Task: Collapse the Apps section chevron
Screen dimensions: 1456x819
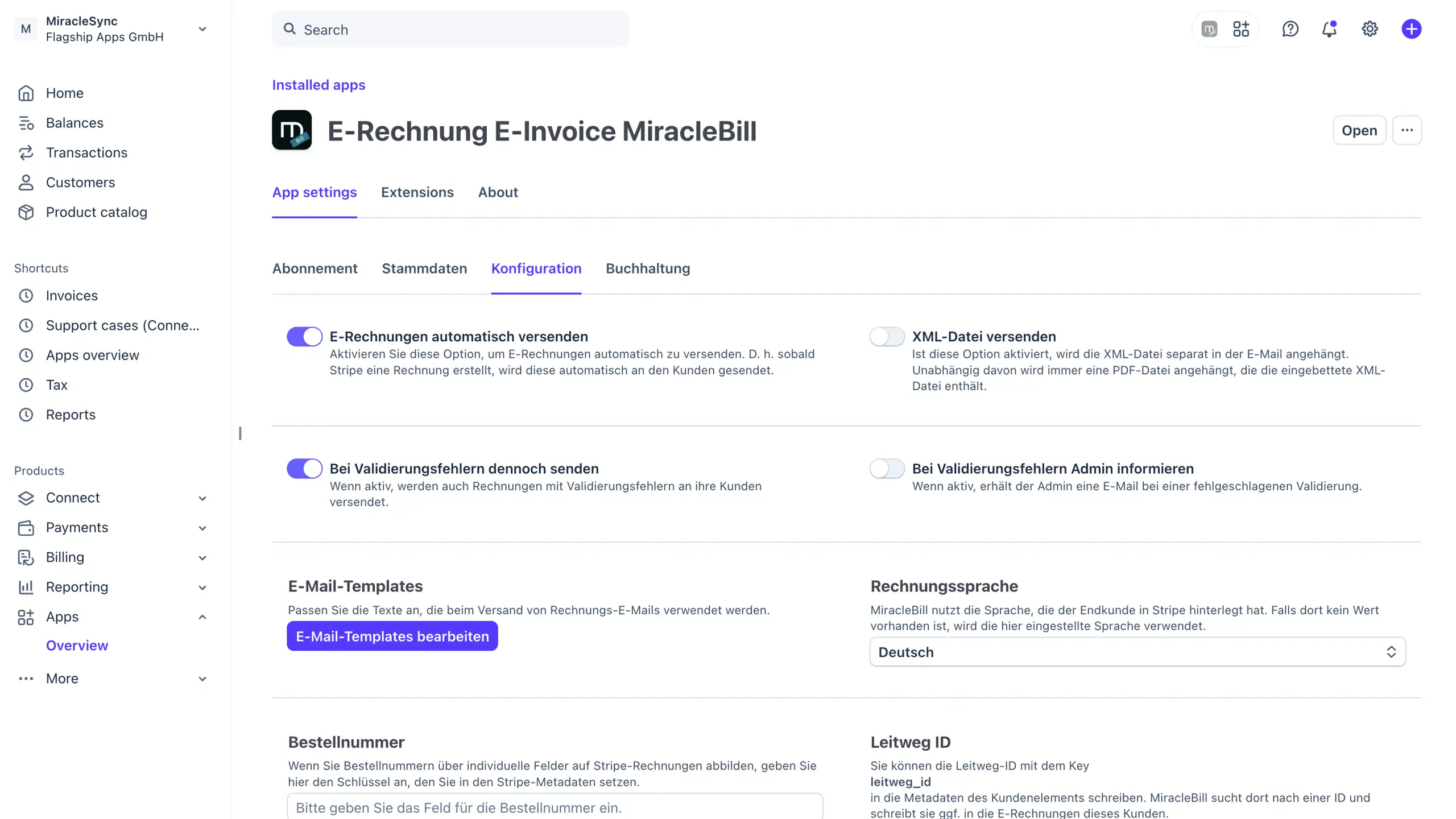Action: [x=202, y=617]
